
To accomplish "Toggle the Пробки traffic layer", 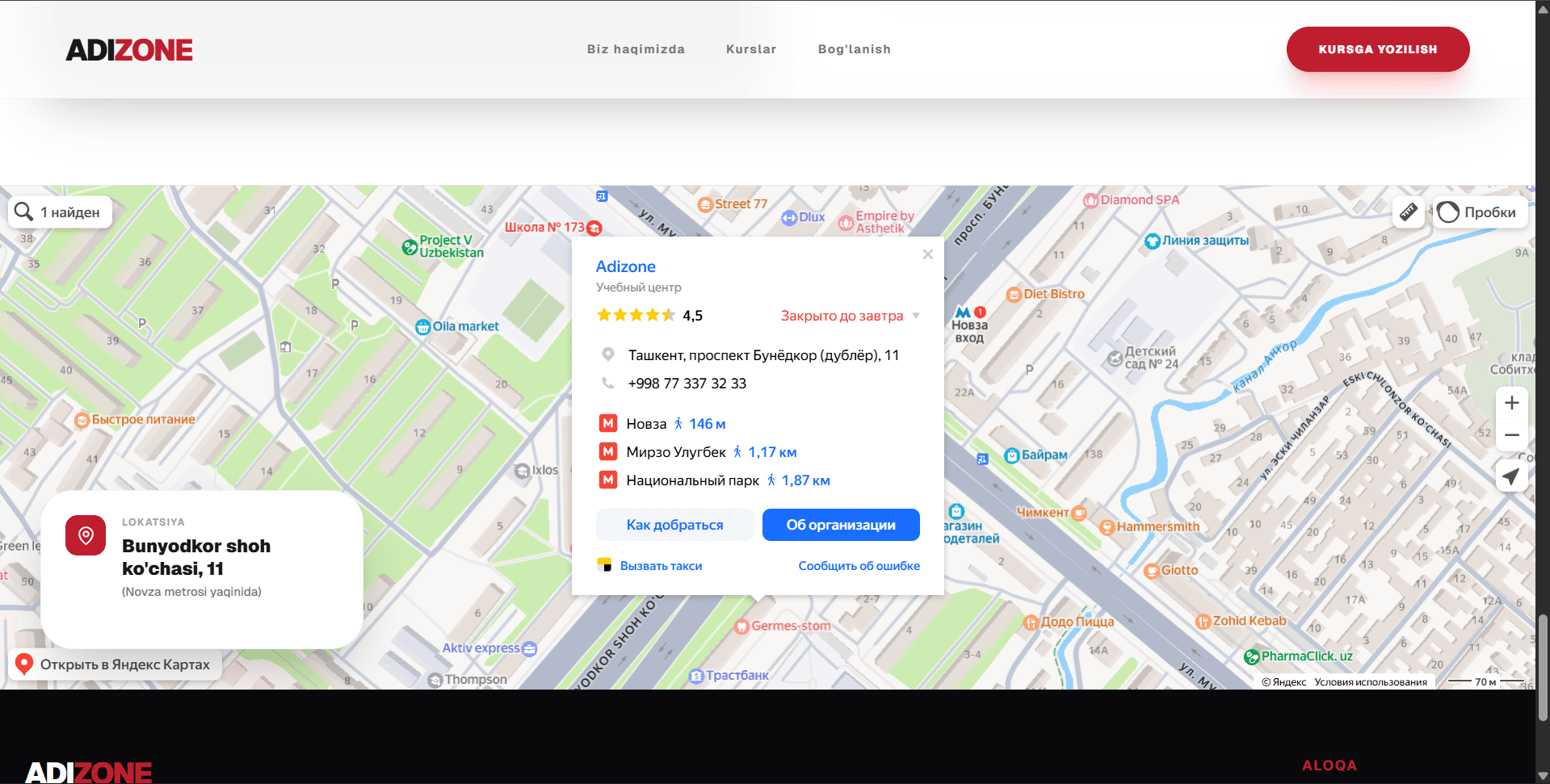I will coord(1480,212).
